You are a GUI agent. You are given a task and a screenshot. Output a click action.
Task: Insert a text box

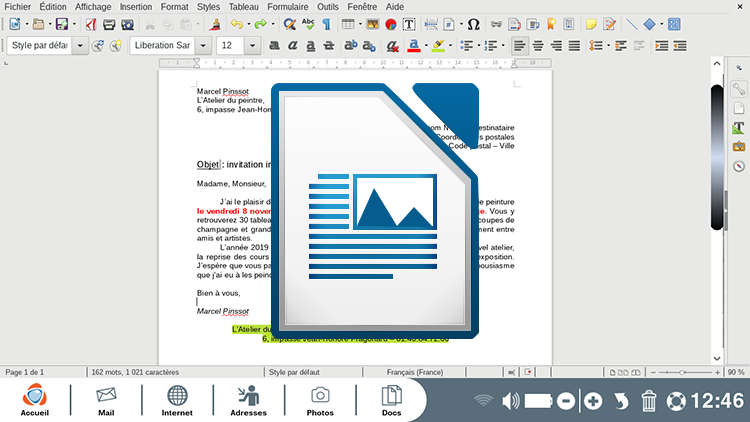tap(409, 24)
